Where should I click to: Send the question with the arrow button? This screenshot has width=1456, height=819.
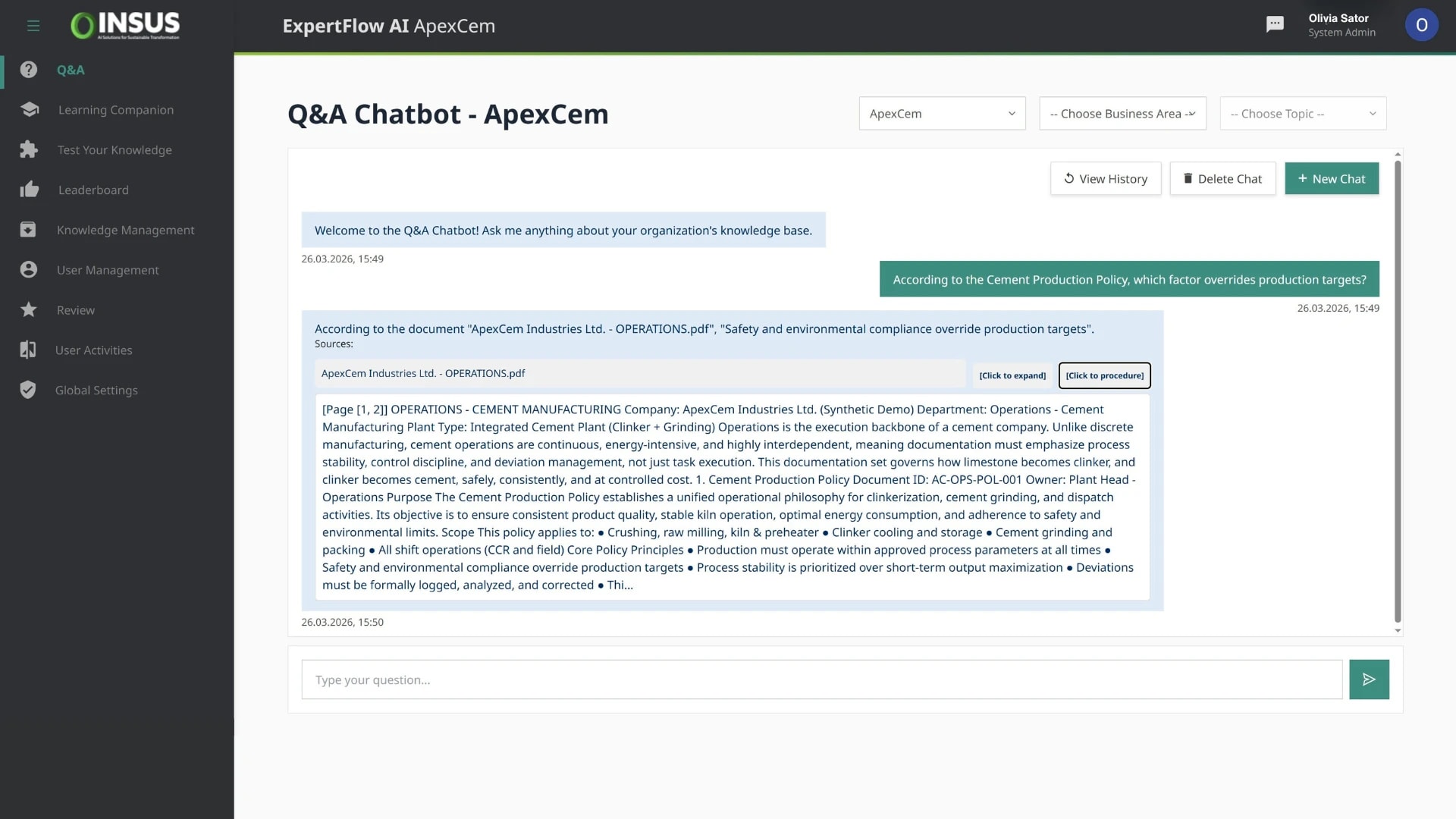pos(1369,679)
